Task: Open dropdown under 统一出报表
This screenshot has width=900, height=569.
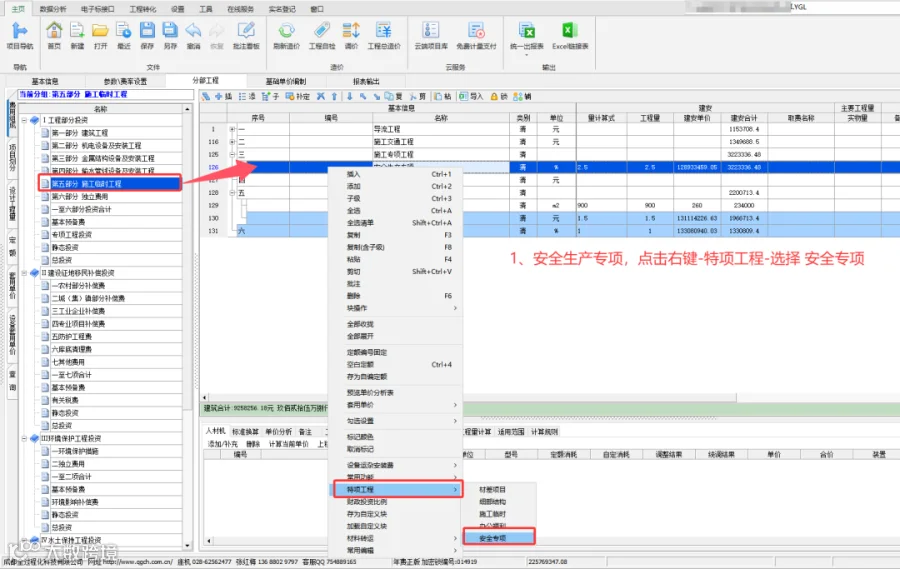Action: [x=526, y=54]
